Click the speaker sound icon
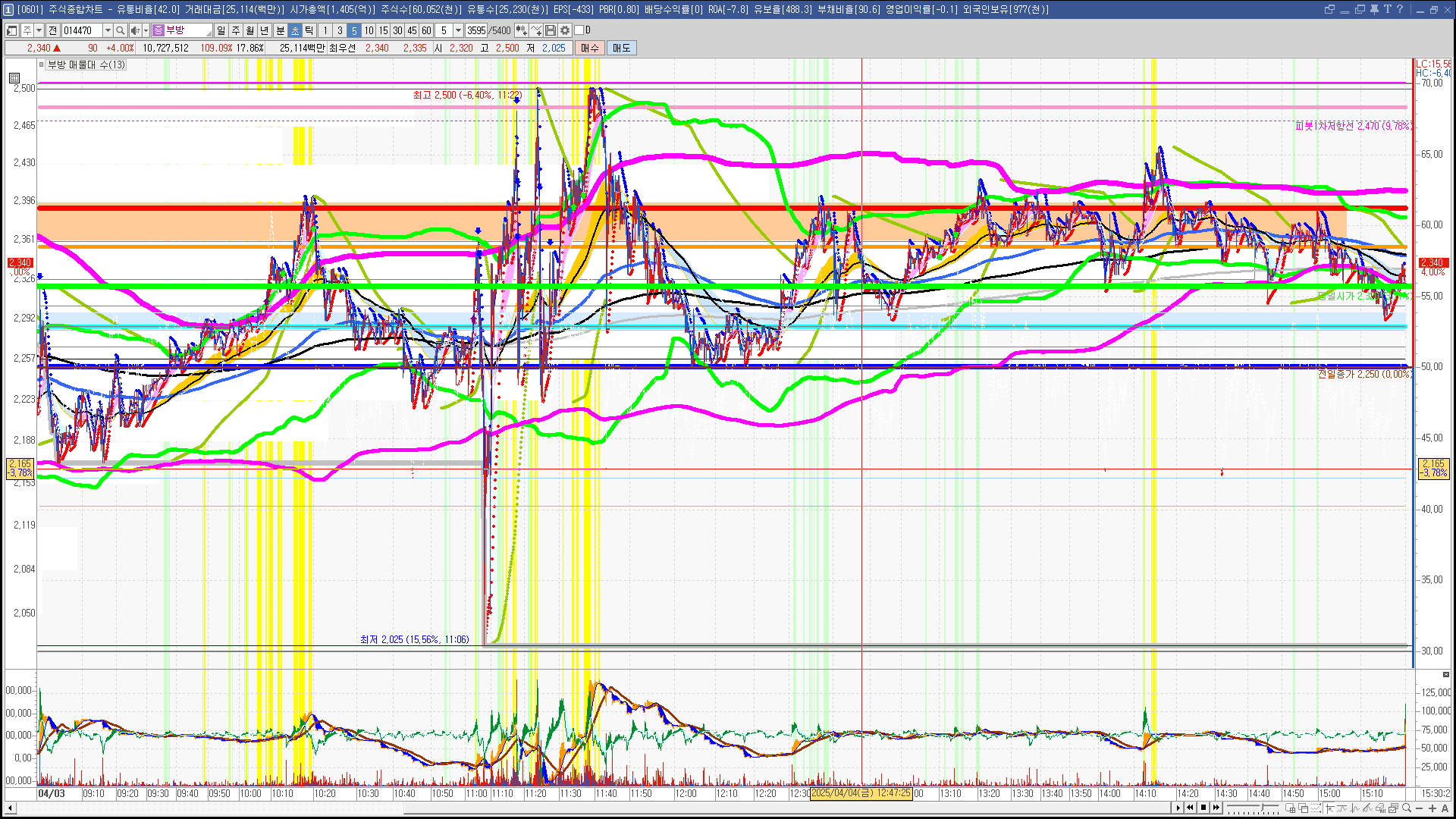Screen dimensions: 1456x819 (x=134, y=30)
